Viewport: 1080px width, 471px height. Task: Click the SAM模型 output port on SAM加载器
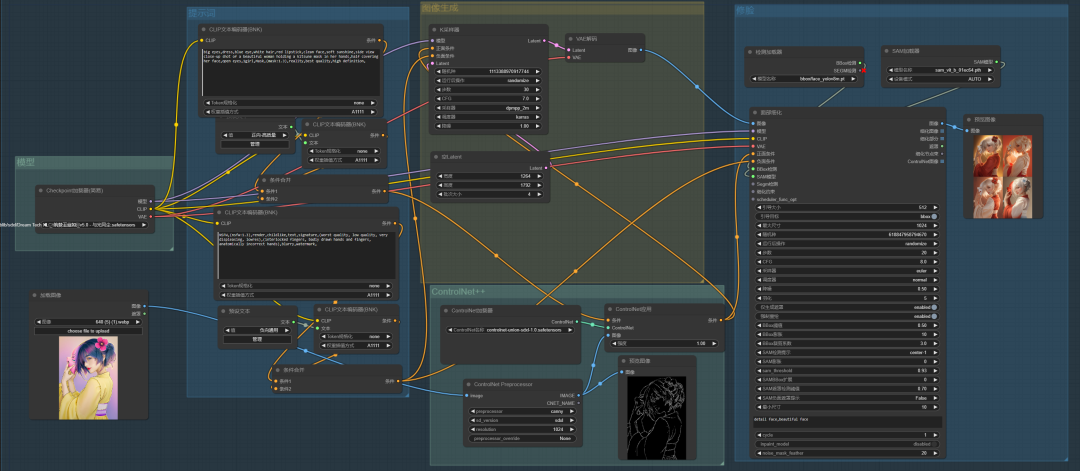tap(997, 63)
